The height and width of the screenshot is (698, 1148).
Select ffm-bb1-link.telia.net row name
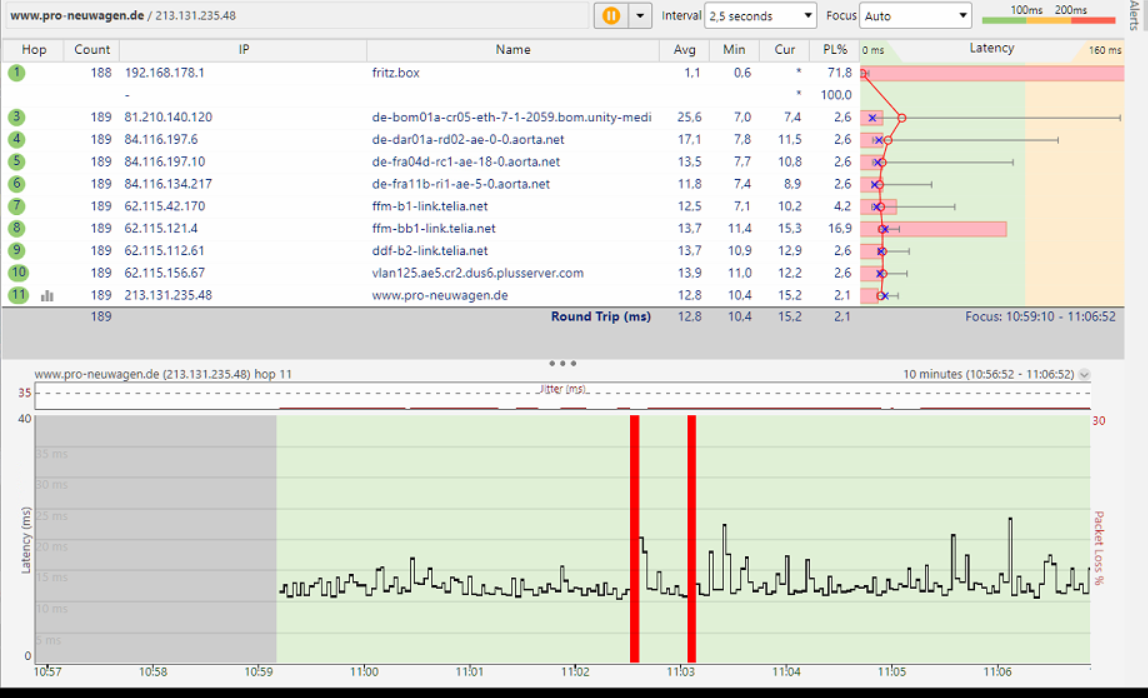click(433, 229)
